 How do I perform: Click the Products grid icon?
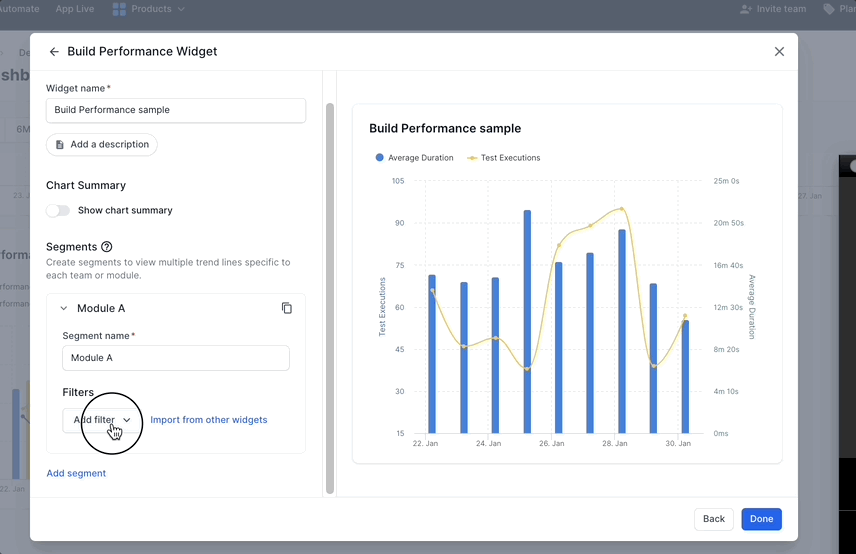119,9
